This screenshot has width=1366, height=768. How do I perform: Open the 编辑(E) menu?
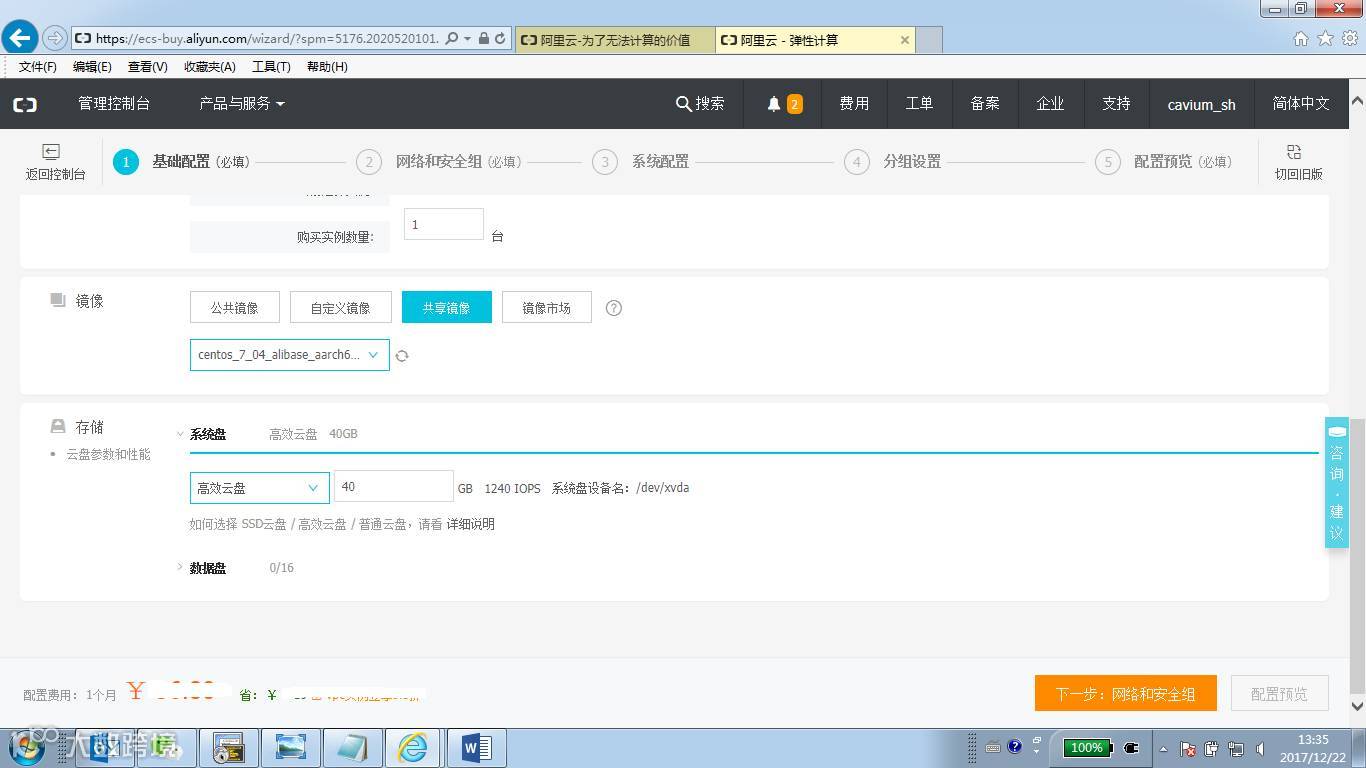point(92,67)
